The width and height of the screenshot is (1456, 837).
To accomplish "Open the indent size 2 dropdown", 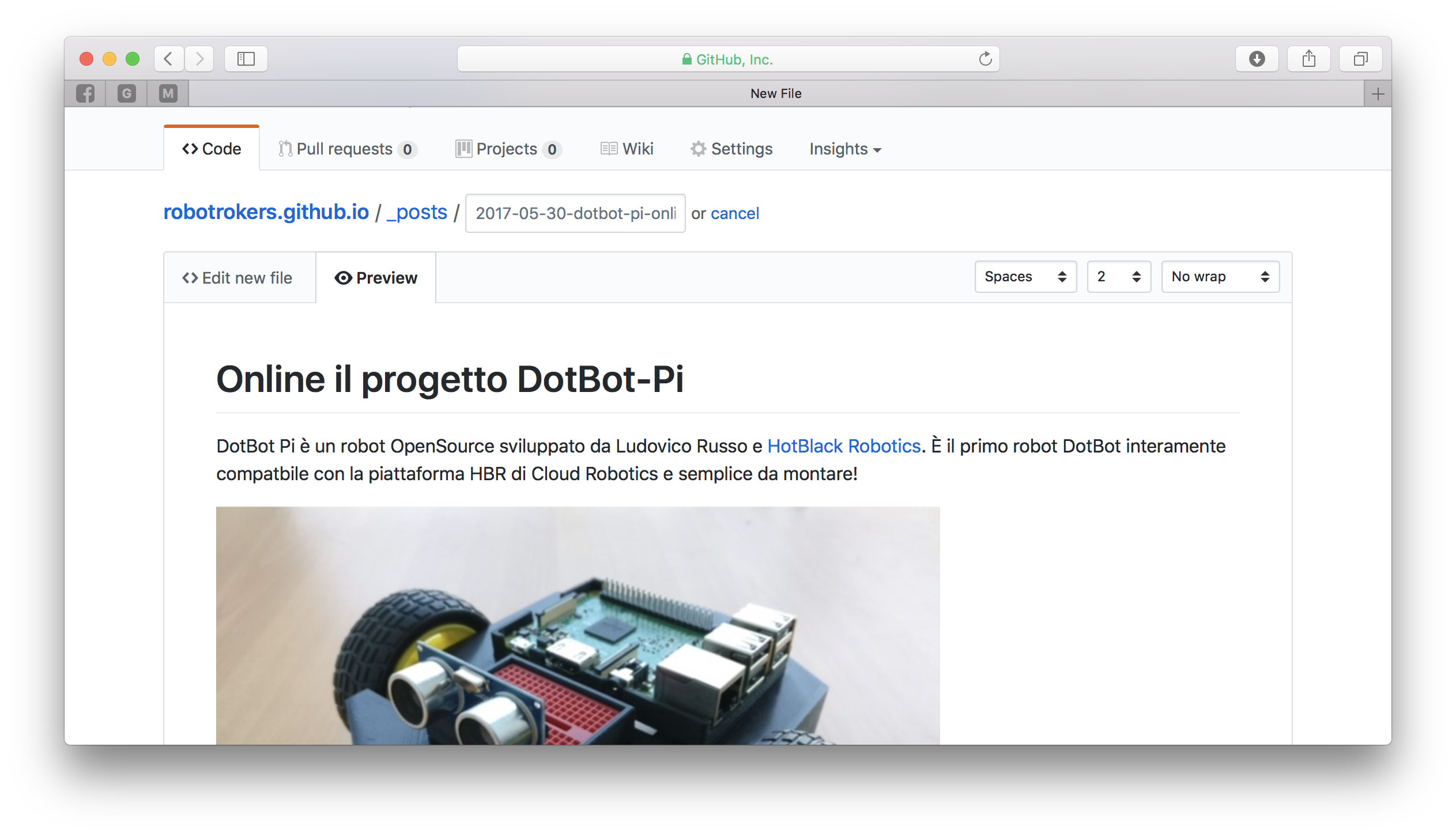I will (1118, 277).
